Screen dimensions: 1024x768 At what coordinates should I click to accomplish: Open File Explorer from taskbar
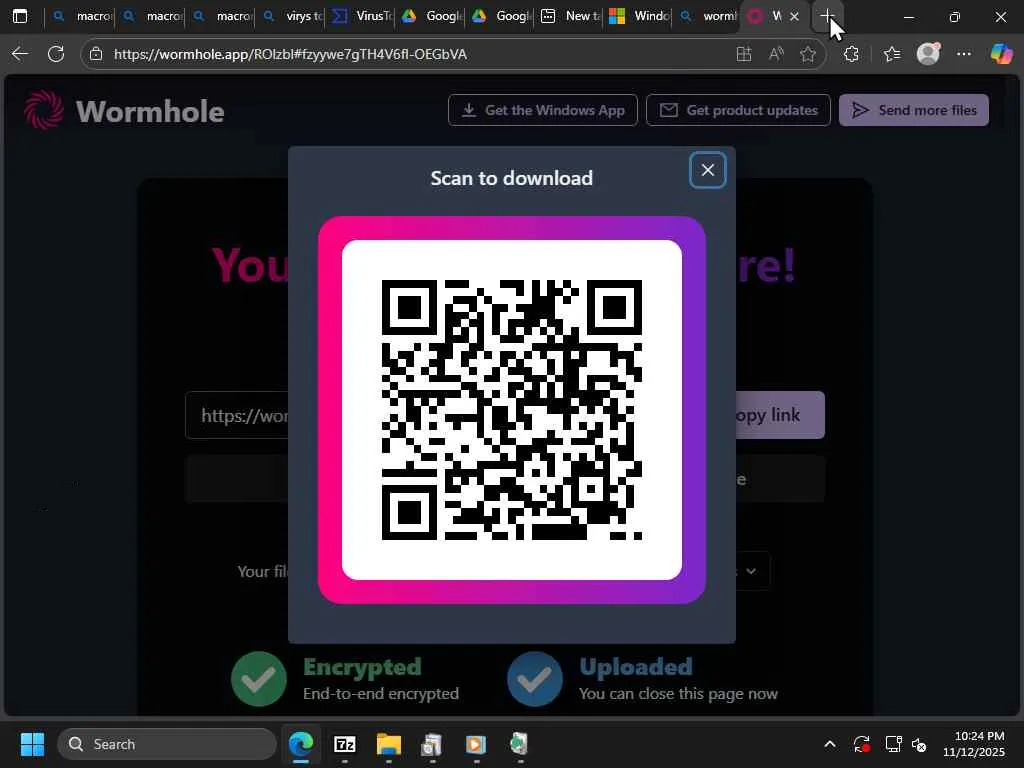(389, 744)
